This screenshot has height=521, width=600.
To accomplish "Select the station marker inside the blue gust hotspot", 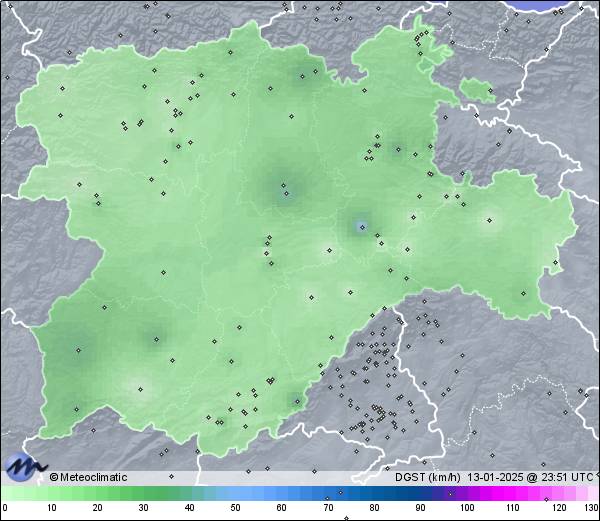I will (362, 227).
